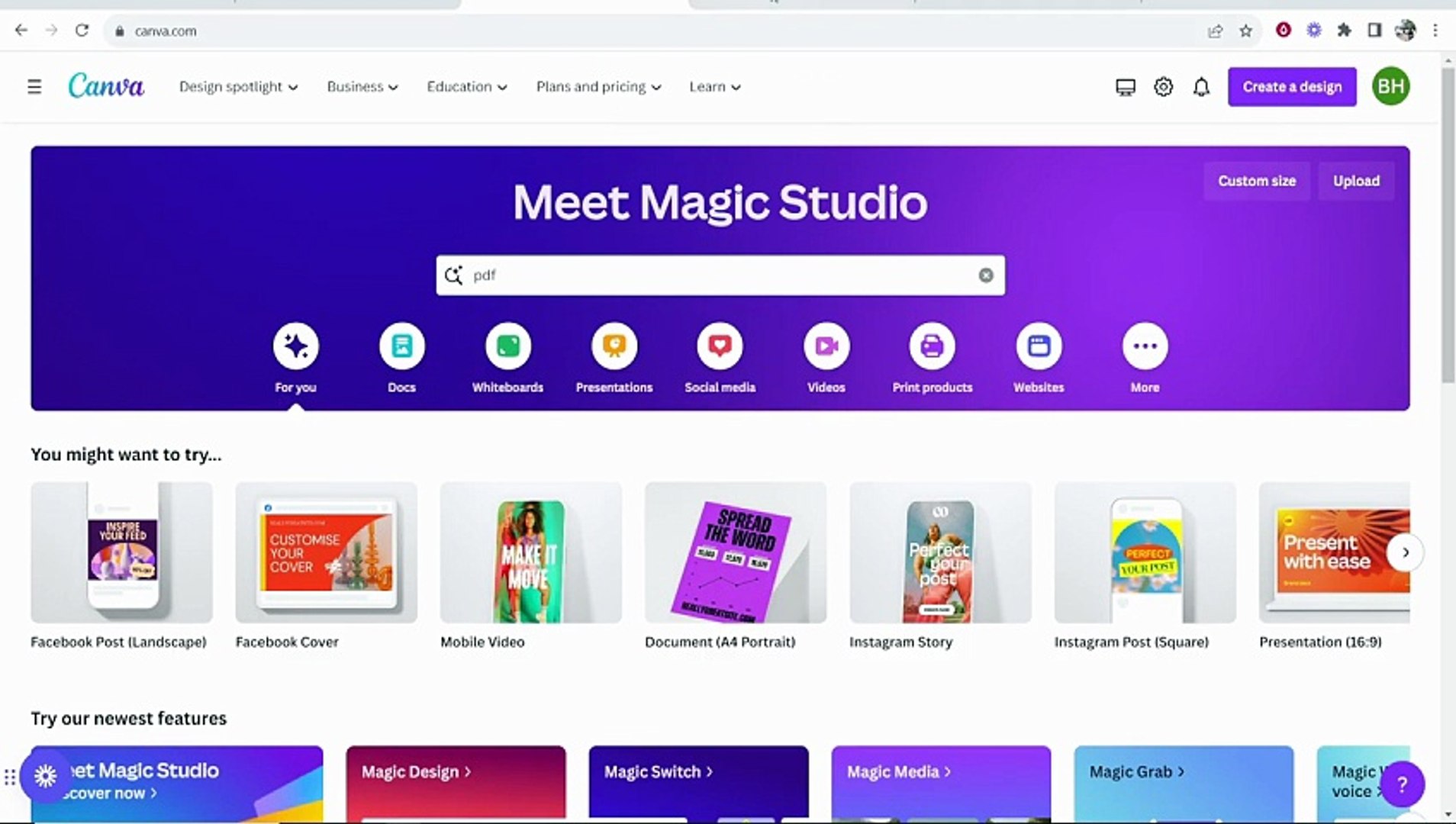The image size is (1456, 824).
Task: Click the Social media icon
Action: (720, 346)
